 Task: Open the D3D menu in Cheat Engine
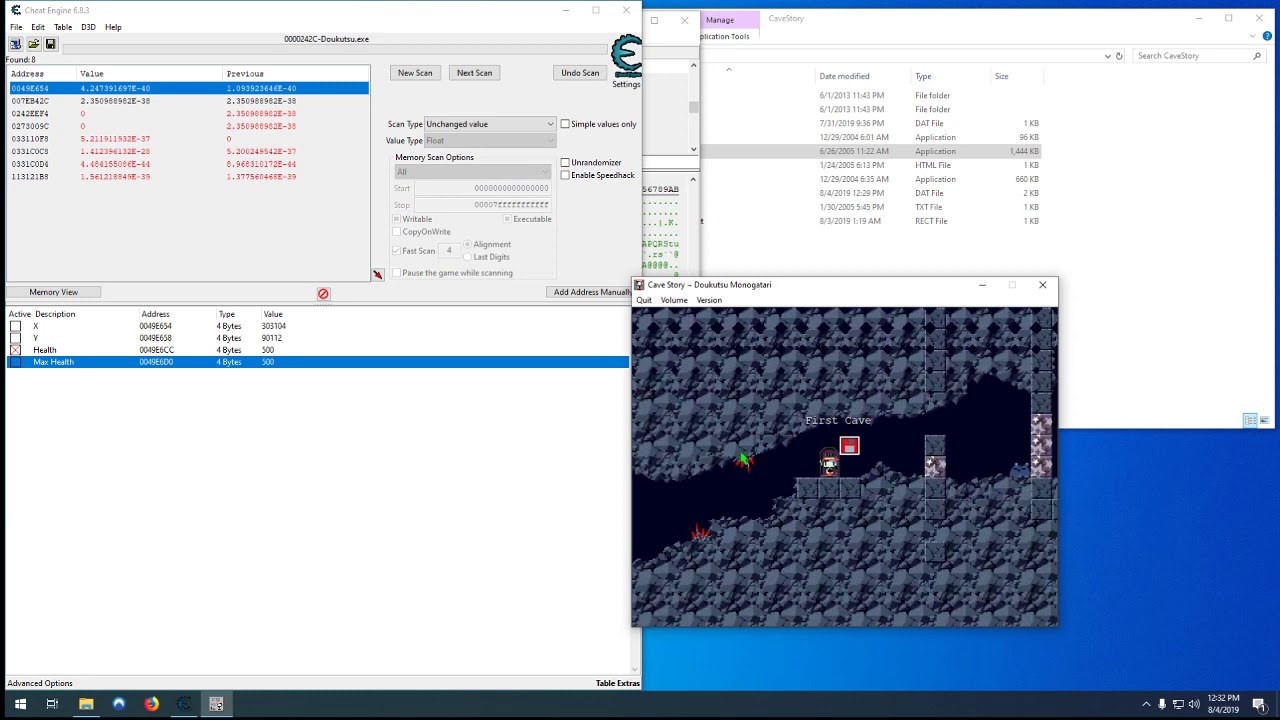[x=88, y=27]
